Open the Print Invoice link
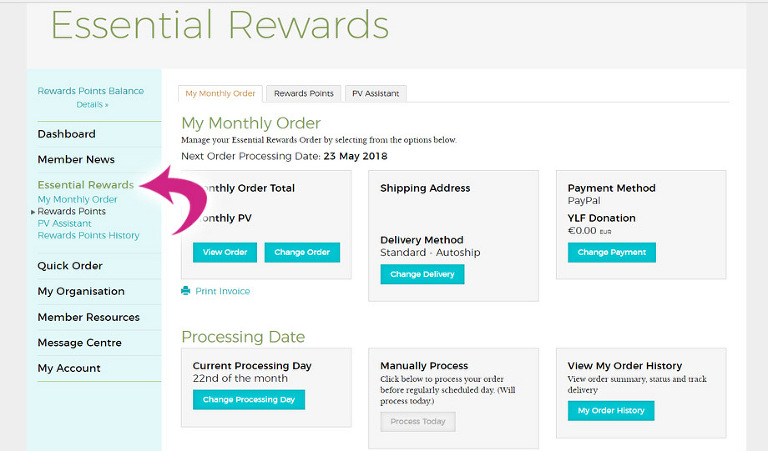Image resolution: width=768 pixels, height=451 pixels. [223, 291]
